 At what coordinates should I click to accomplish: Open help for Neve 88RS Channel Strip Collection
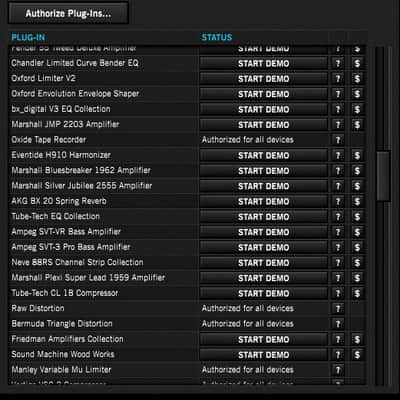[338, 263]
